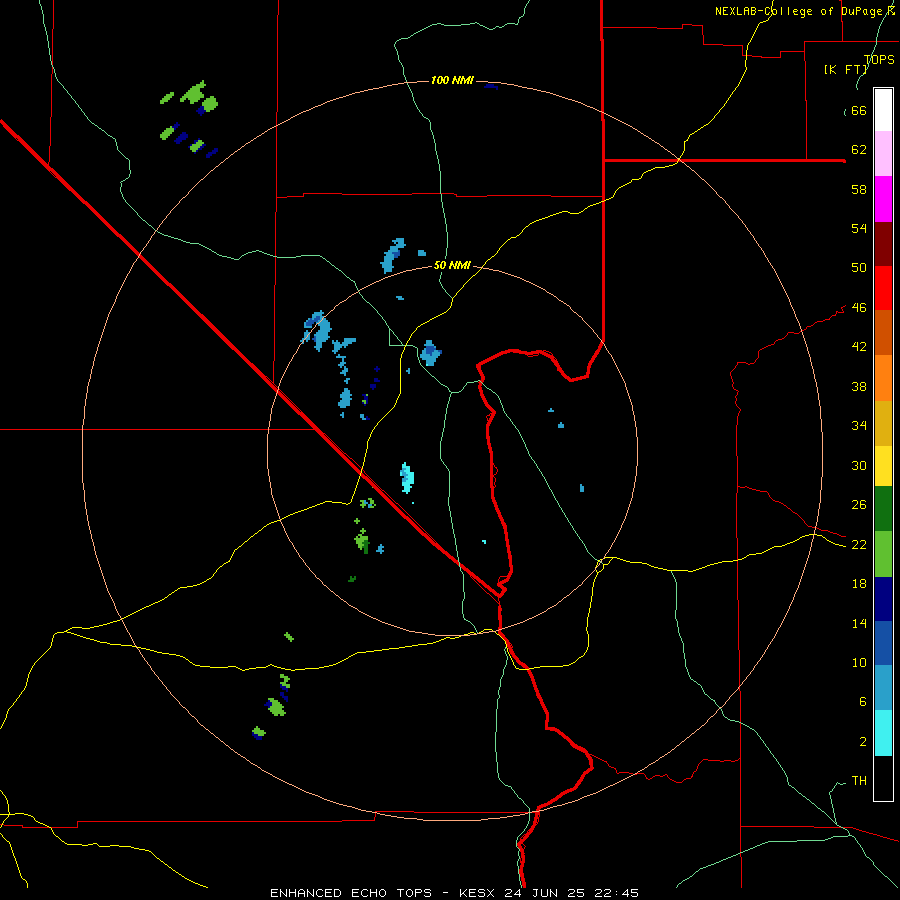Click the '18' scale label
900x900 pixels.
coord(859,584)
